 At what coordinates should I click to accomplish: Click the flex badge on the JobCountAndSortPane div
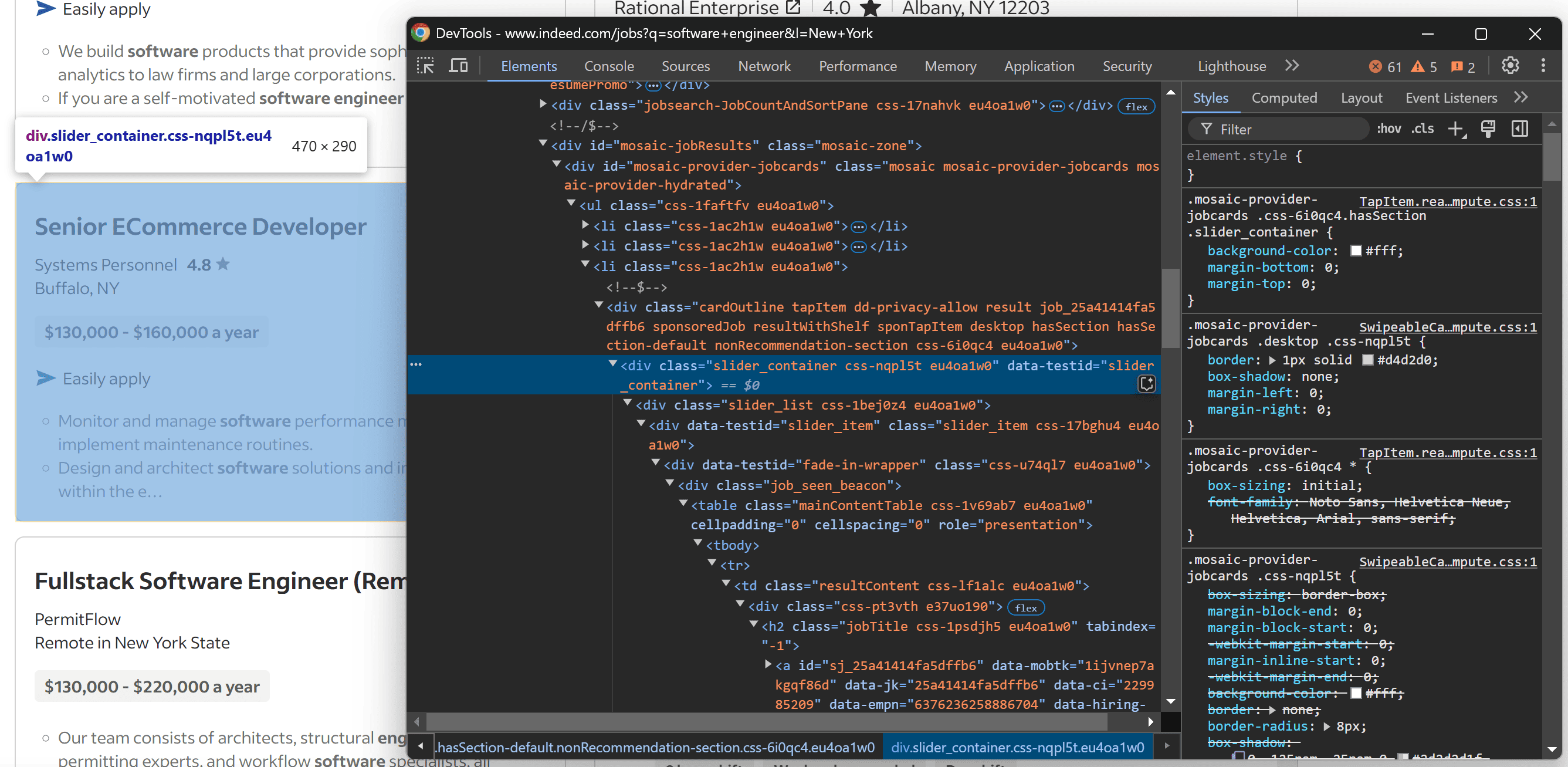[x=1136, y=107]
